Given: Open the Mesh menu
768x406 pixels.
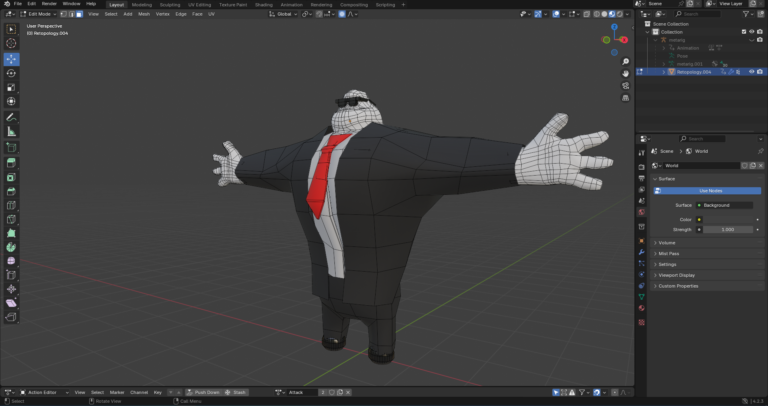Looking at the screenshot, I should click(143, 14).
